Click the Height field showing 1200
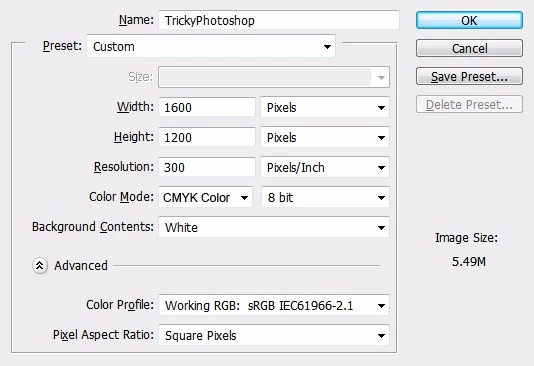Screen dimensions: 534x366 207,138
